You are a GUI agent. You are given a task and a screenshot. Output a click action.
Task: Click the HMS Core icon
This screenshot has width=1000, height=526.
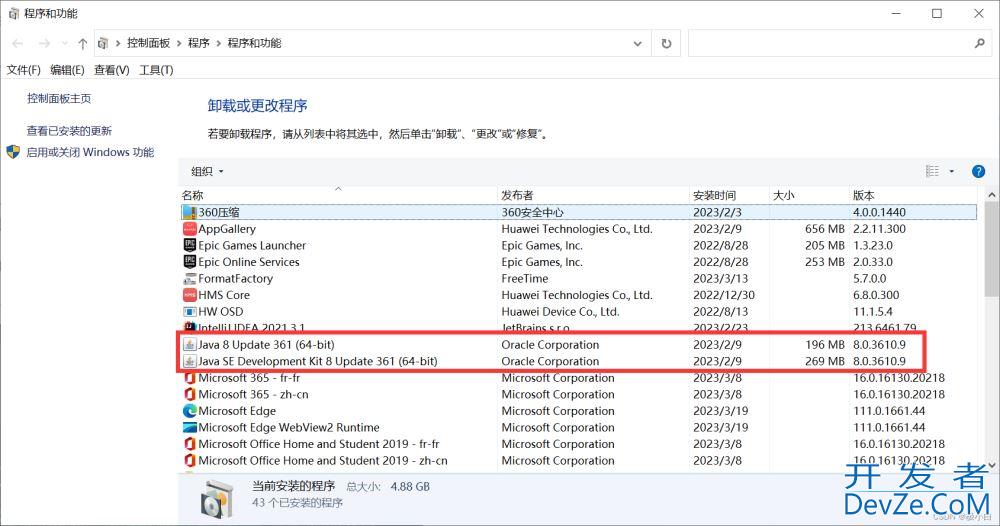pos(189,295)
